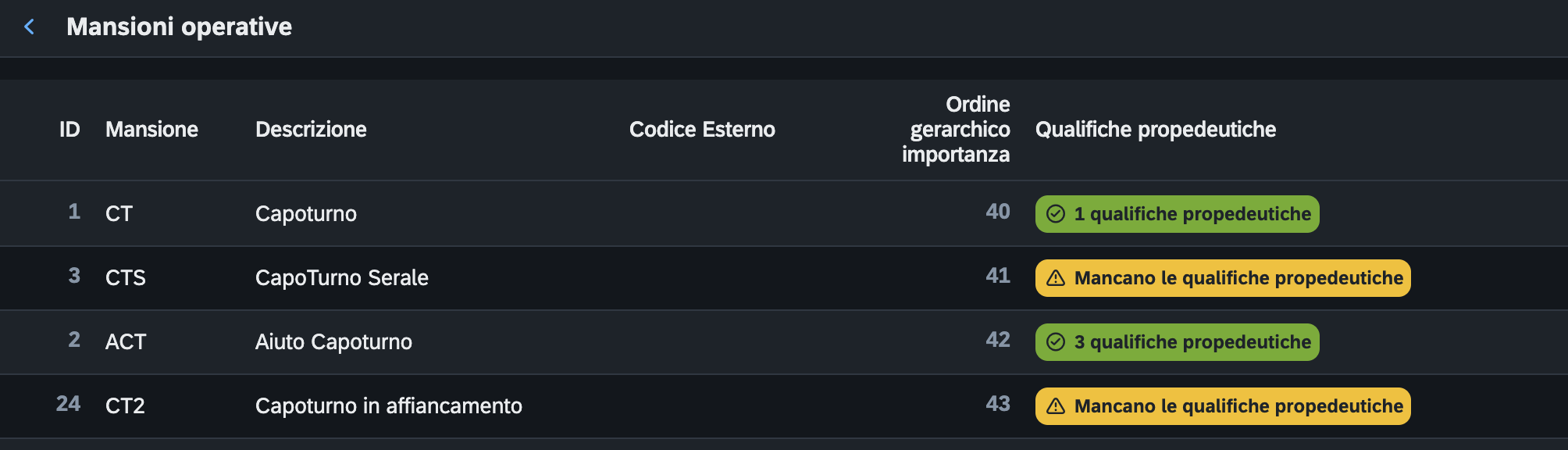Click 'Mancano le qualifiche propedeutiche' for Capoturno in affiancamento
This screenshot has width=1568, height=450.
pos(1223,406)
